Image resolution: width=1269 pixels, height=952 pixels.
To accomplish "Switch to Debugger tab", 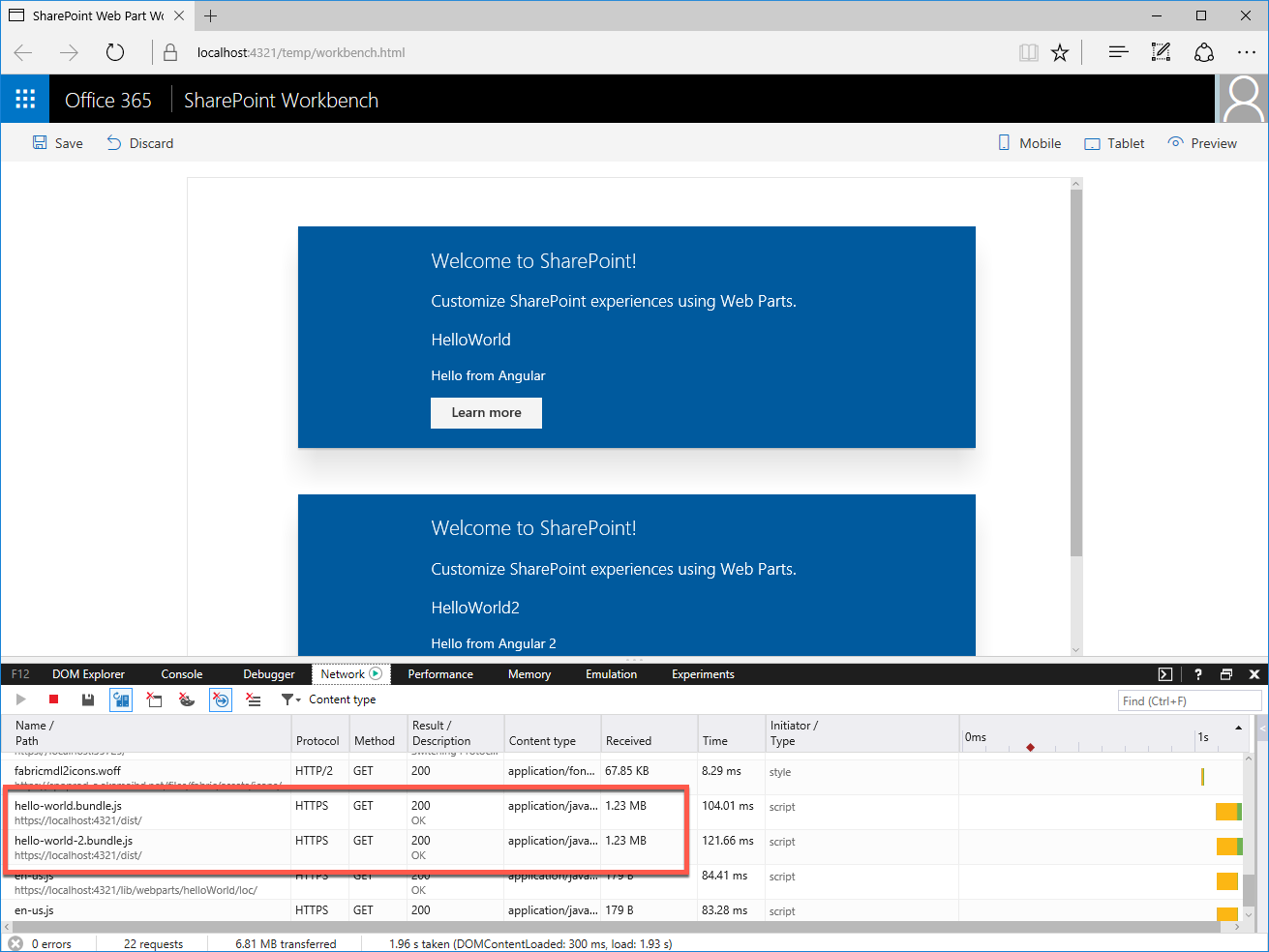I will click(269, 674).
